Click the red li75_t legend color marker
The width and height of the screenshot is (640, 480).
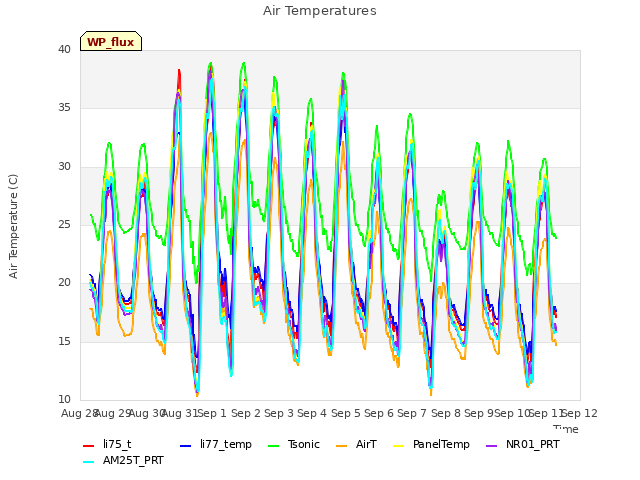pos(89,445)
